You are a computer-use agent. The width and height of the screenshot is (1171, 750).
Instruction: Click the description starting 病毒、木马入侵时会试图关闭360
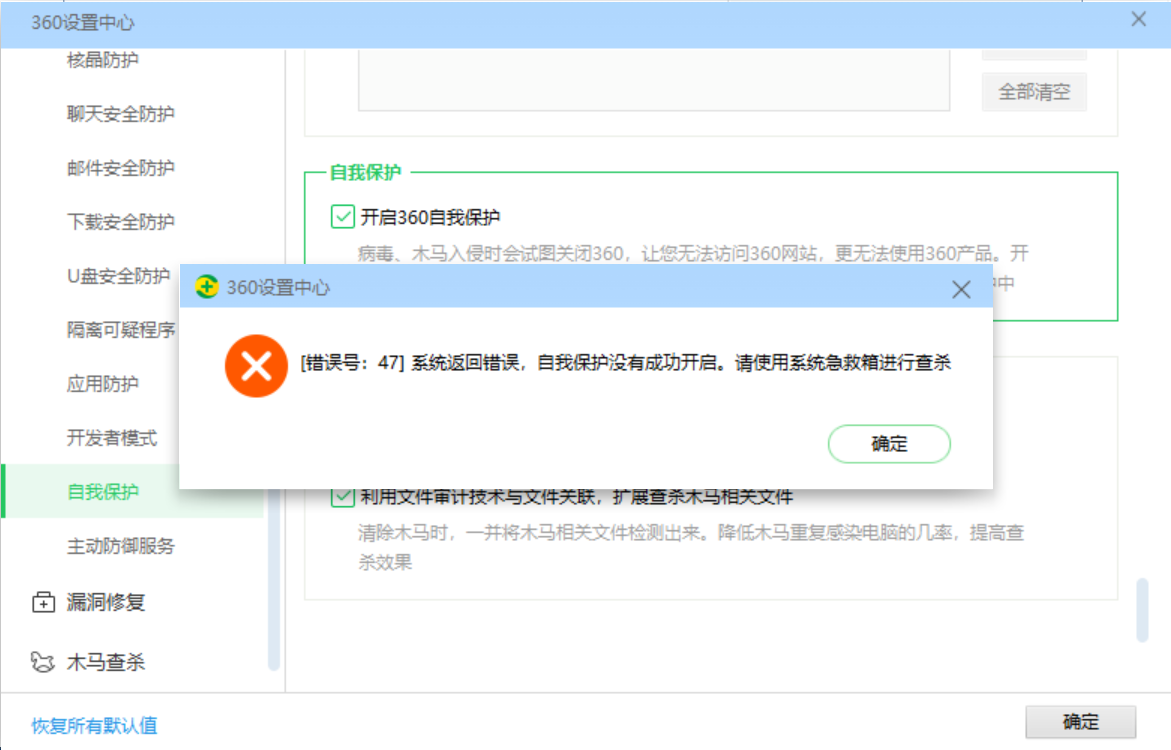coord(693,254)
